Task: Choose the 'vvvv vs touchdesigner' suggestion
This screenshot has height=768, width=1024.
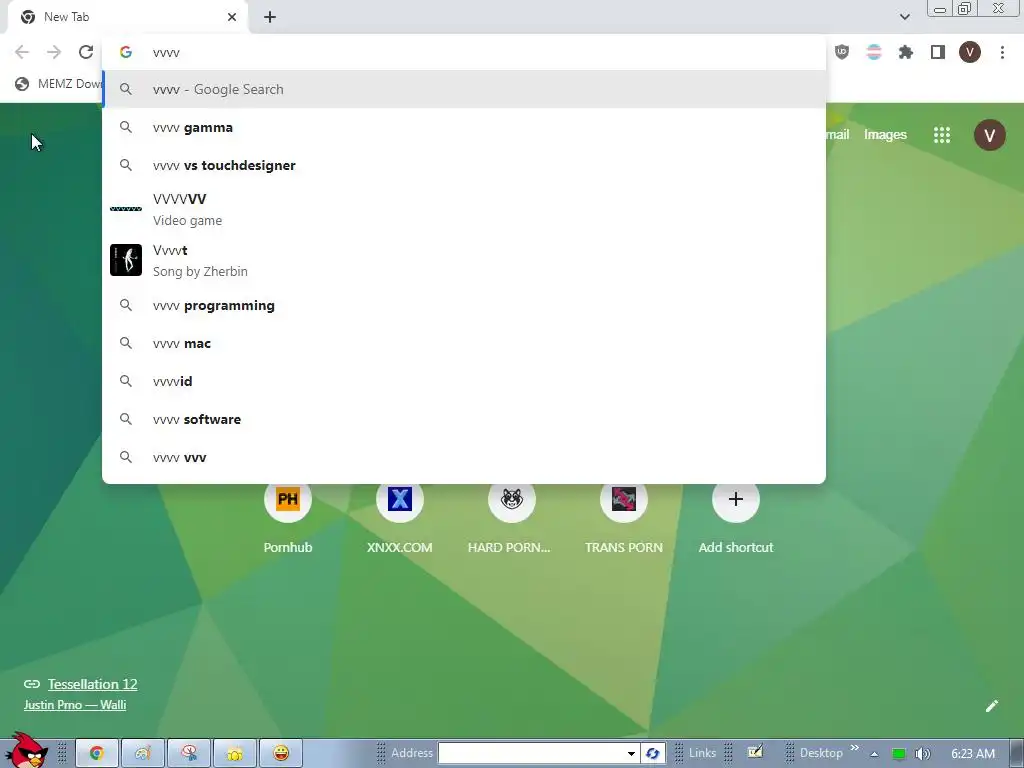Action: pos(464,165)
